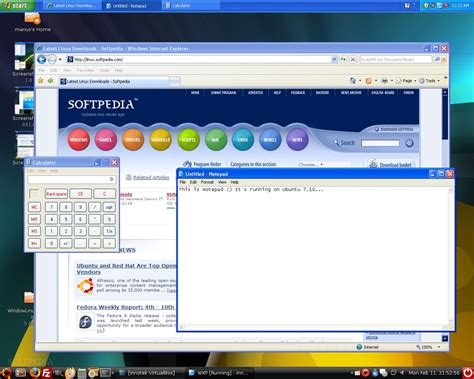Open the File menu in Notepad
The height and width of the screenshot is (379, 474).
pyautogui.click(x=183, y=182)
